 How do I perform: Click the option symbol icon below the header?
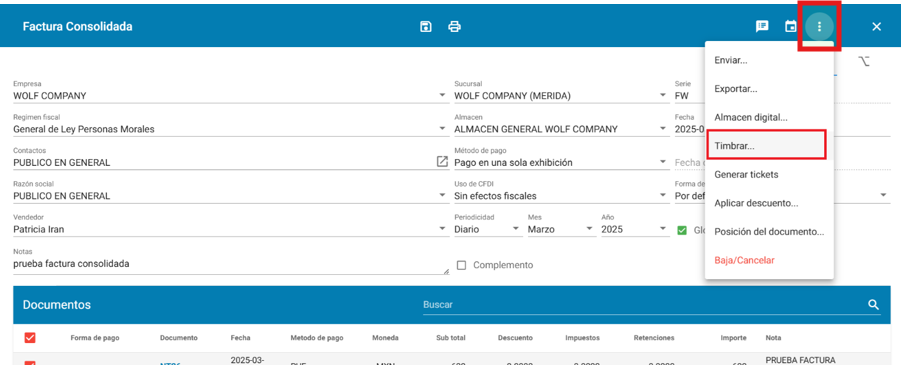coord(864,61)
